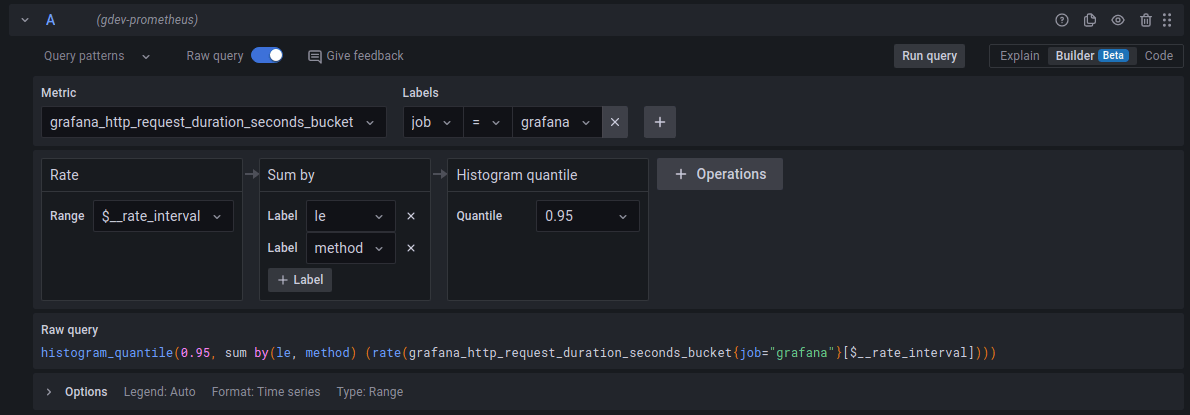Expand the Options section
This screenshot has width=1190, height=415.
[x=49, y=391]
